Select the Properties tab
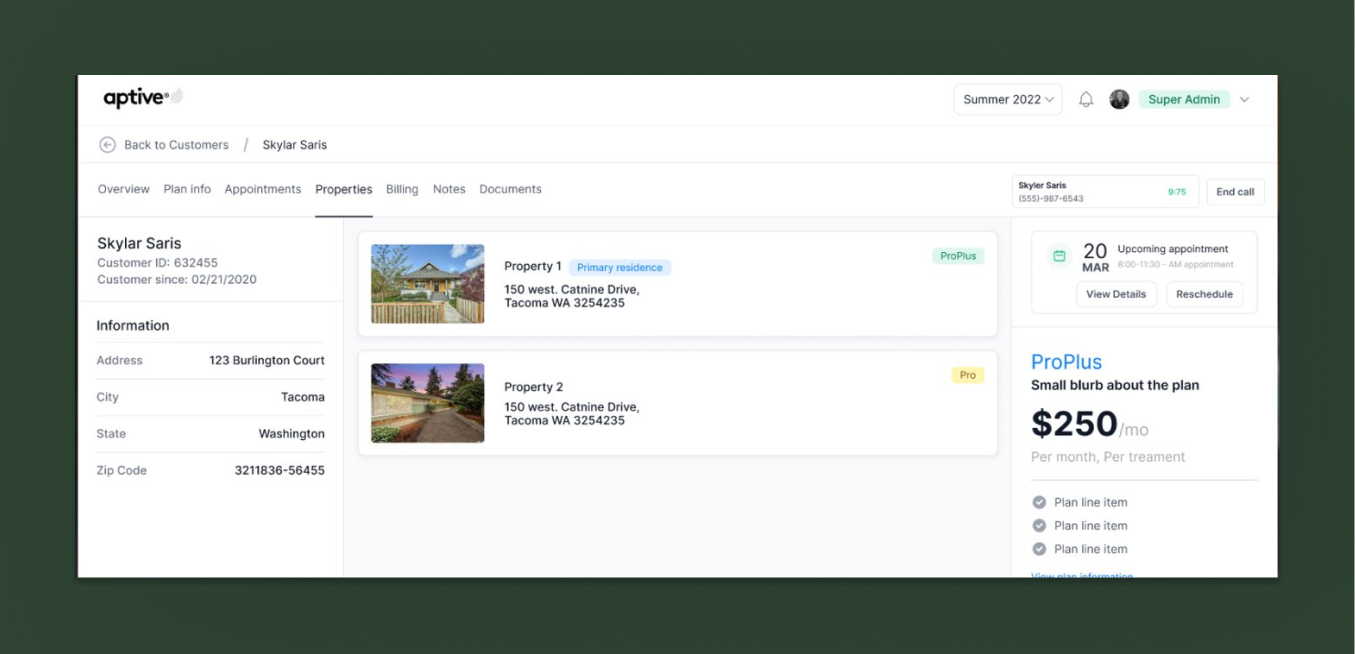1355x654 pixels. (x=343, y=189)
